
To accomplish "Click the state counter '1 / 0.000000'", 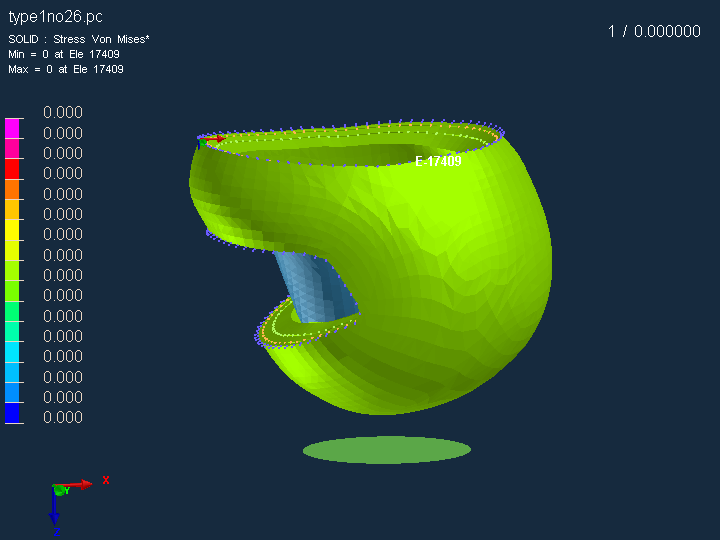I will (x=654, y=31).
